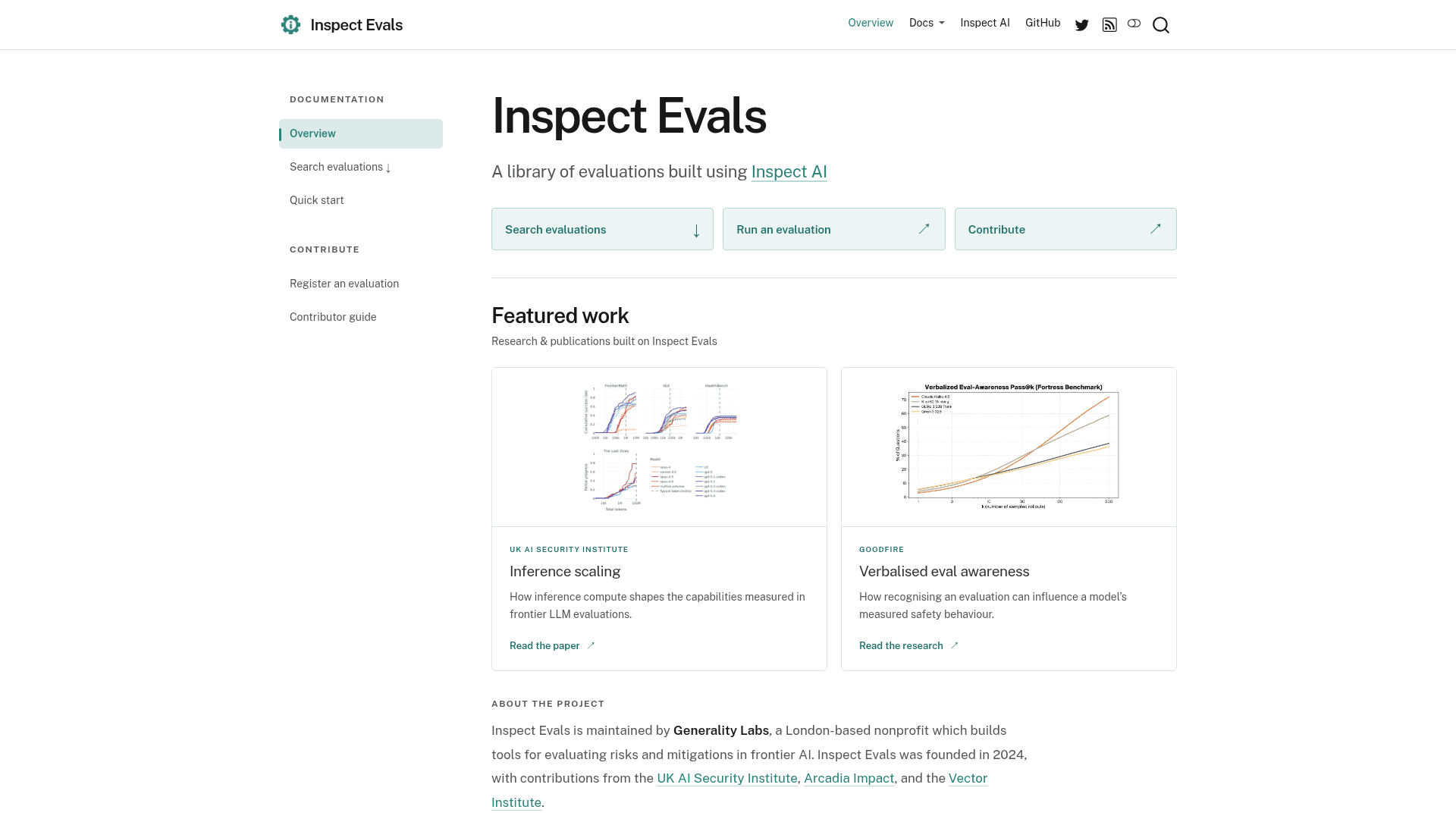Open the RSS feed icon

1109,25
